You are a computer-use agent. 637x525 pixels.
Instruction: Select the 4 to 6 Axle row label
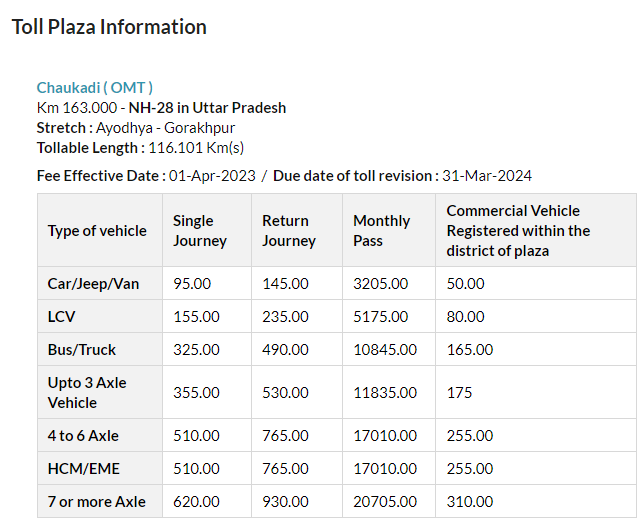(x=83, y=436)
